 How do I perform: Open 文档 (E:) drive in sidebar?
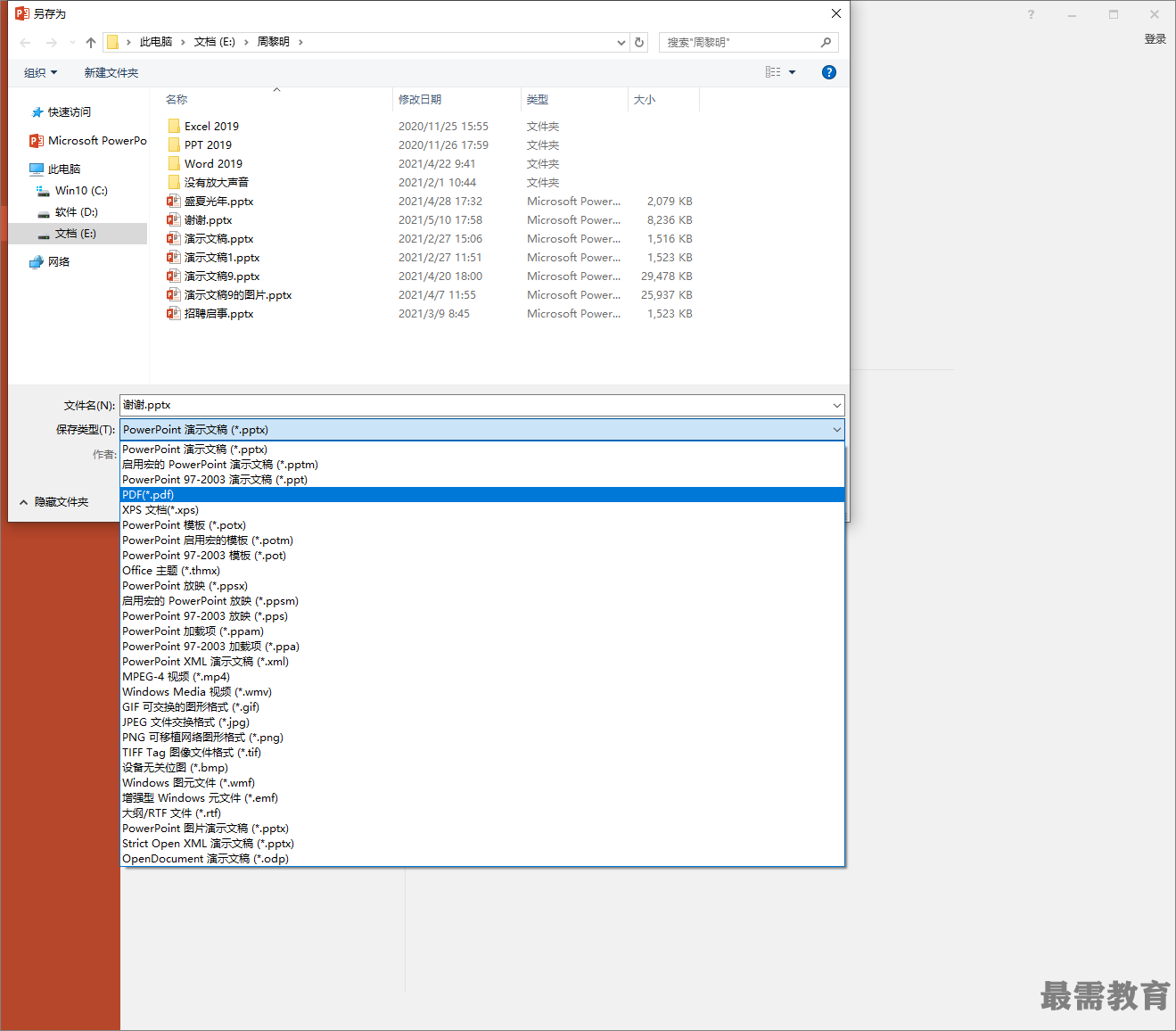point(78,233)
